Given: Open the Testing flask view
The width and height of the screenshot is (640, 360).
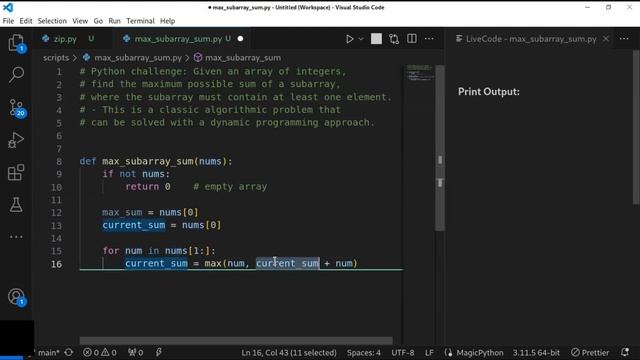Looking at the screenshot, I should (x=16, y=204).
